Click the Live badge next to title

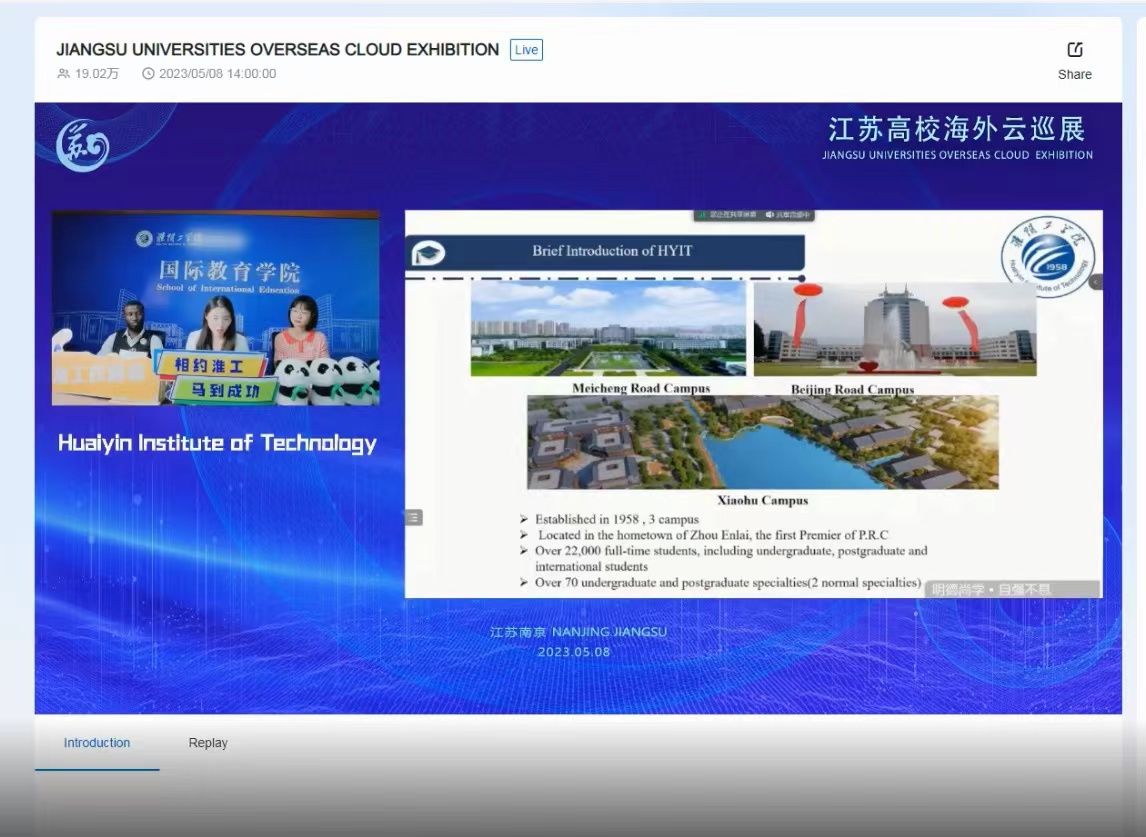pos(526,50)
